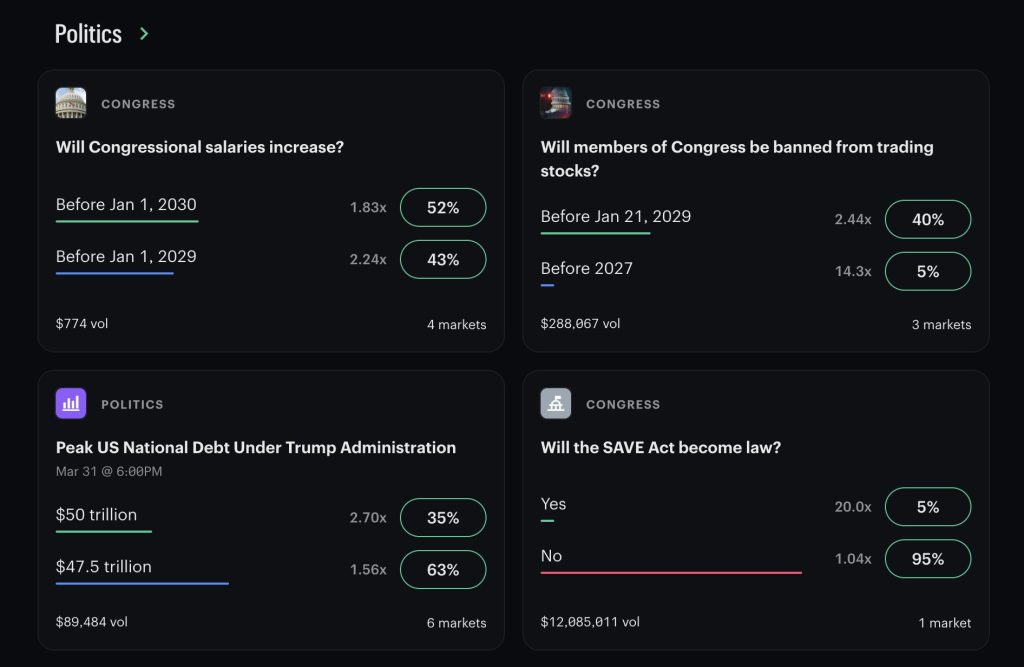This screenshot has height=667, width=1024.
Task: Select 52% for Before Jan 1, 2030
Action: click(x=443, y=208)
